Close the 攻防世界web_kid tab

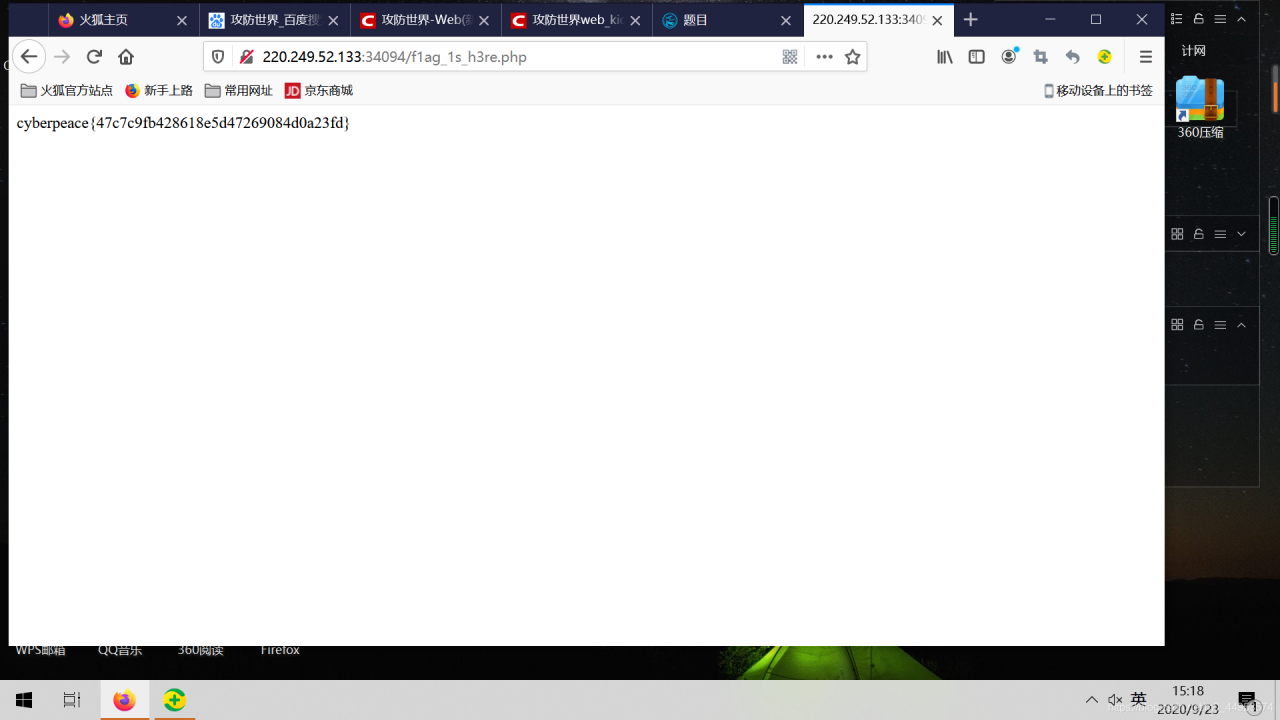click(635, 20)
